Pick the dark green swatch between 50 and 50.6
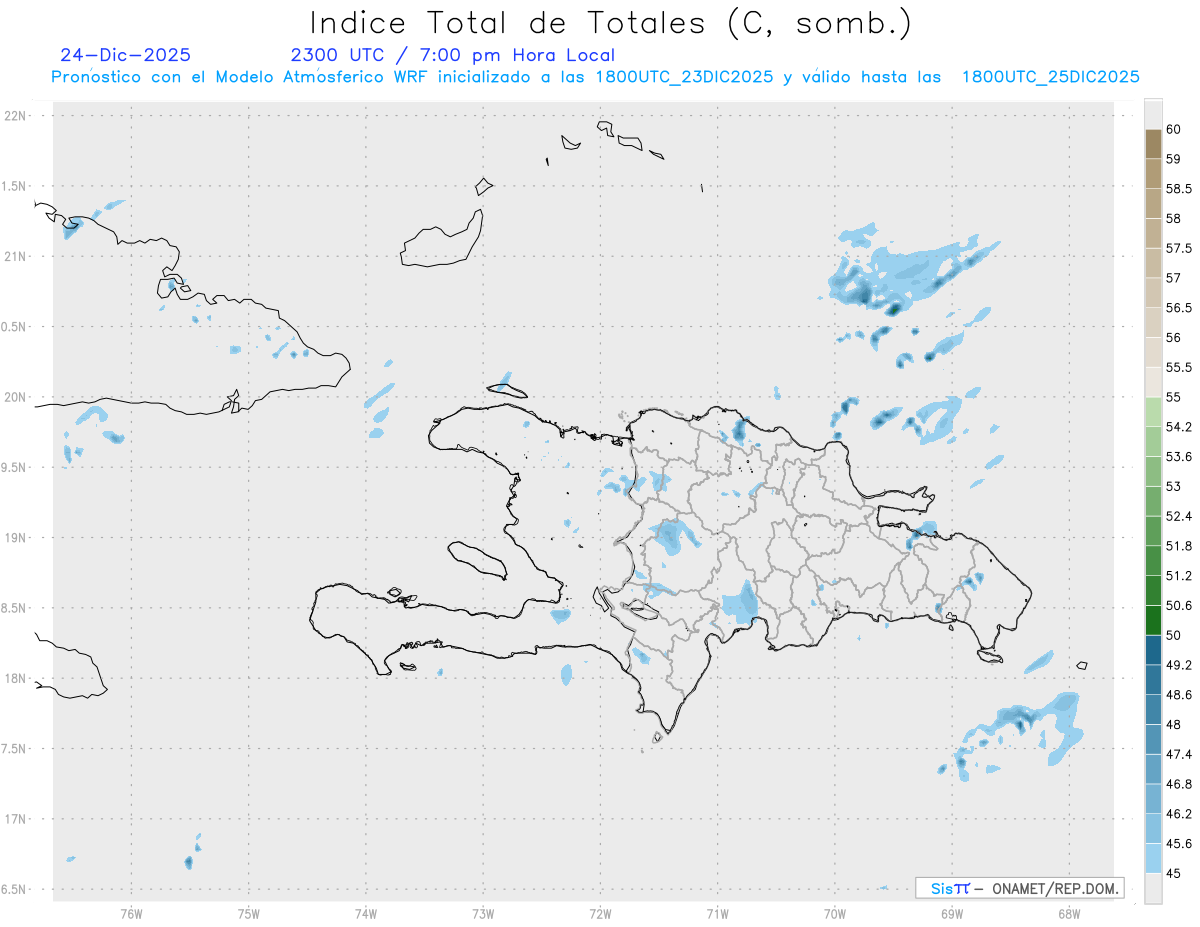The width and height of the screenshot is (1200, 927). [x=1153, y=620]
